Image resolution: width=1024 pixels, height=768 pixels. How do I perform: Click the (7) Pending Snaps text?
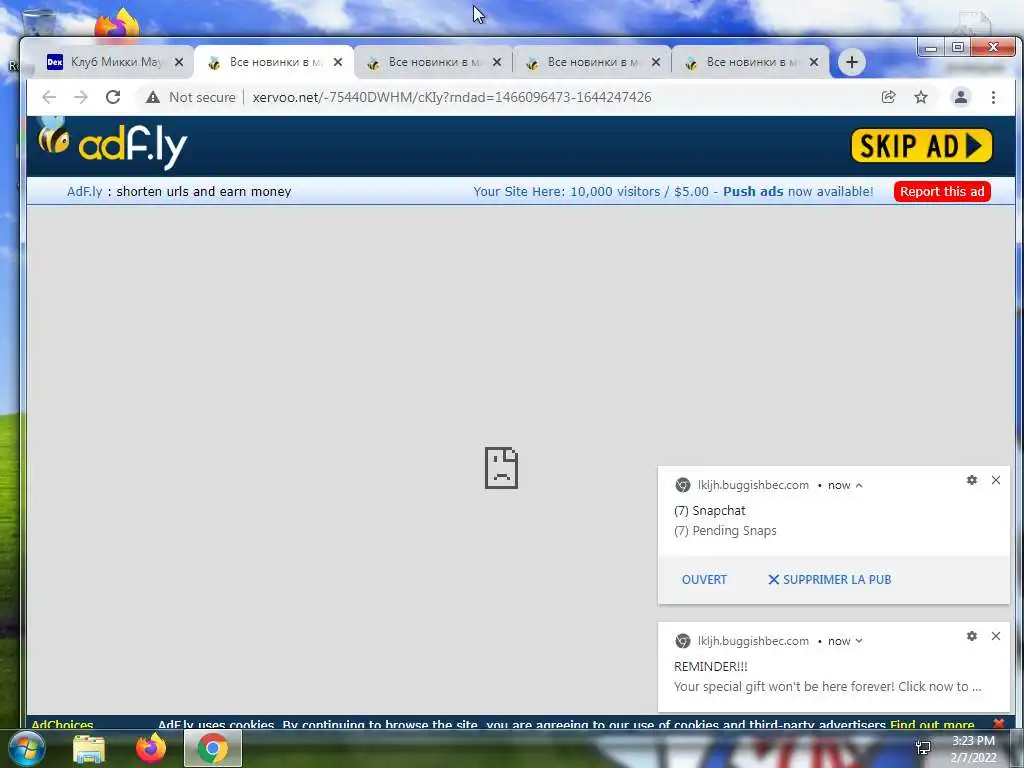tap(725, 530)
